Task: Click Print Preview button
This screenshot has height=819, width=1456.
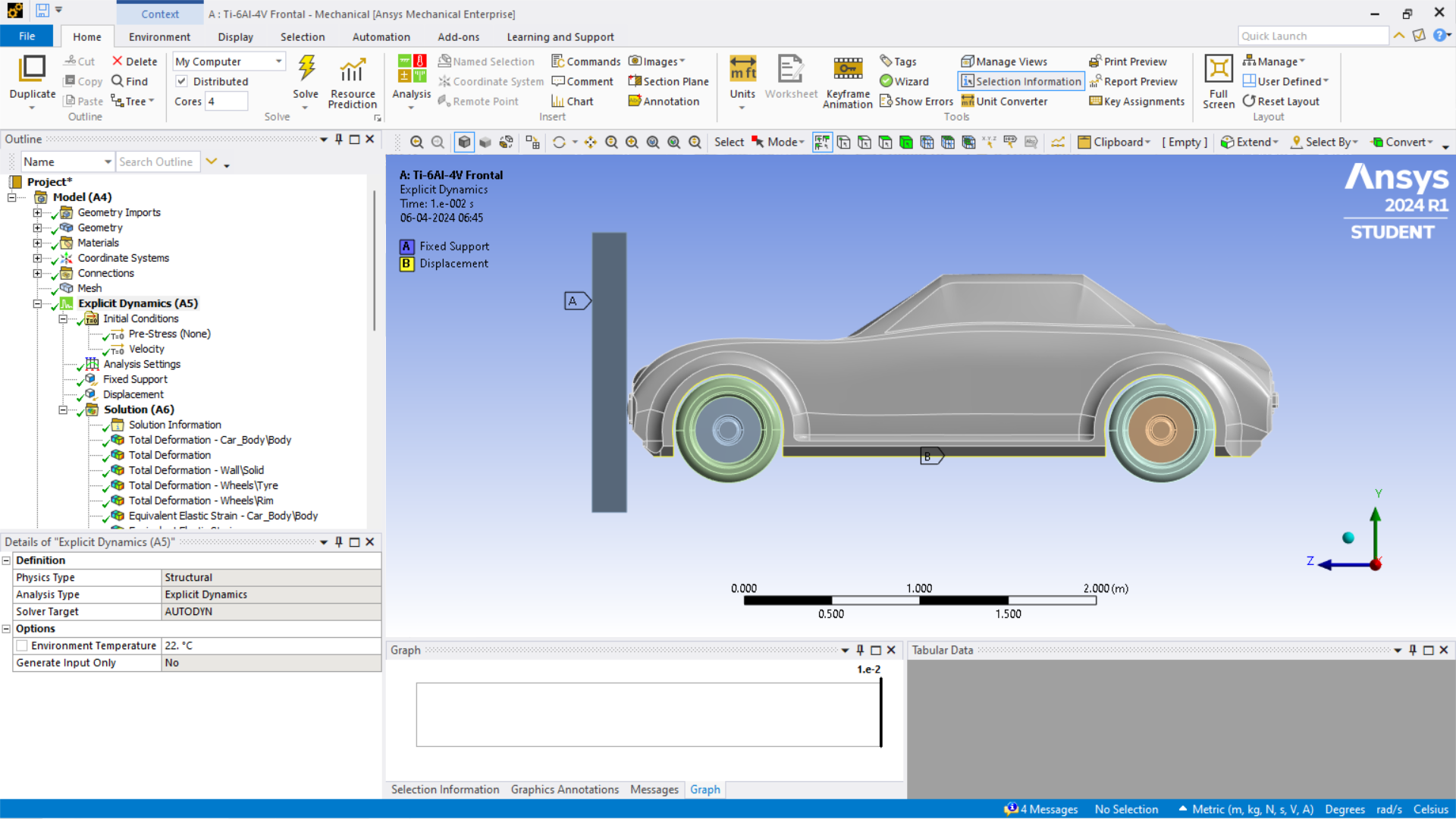Action: (1128, 61)
